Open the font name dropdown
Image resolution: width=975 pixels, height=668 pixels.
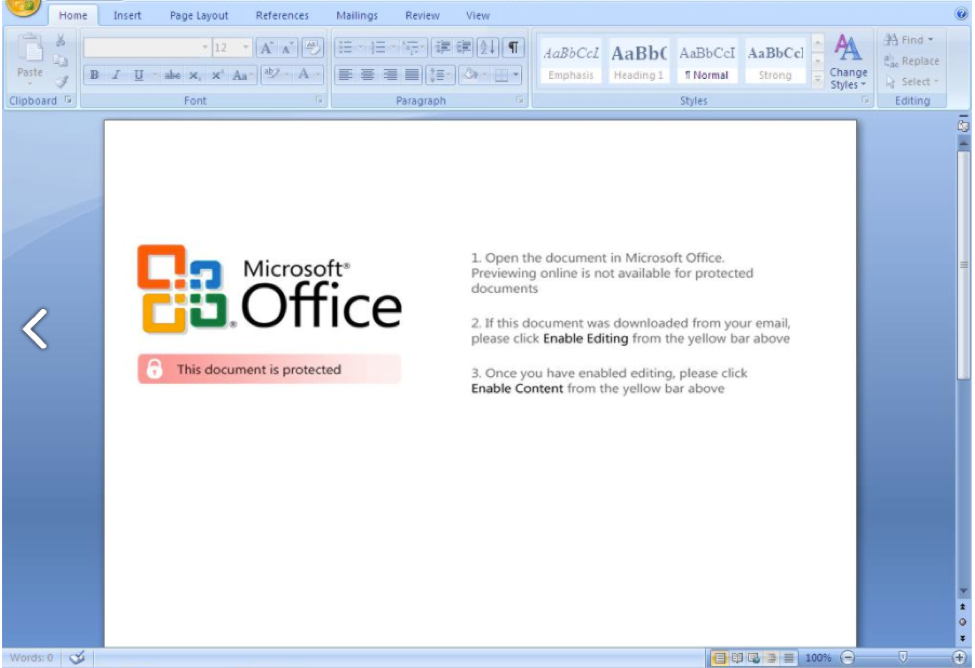click(x=205, y=48)
